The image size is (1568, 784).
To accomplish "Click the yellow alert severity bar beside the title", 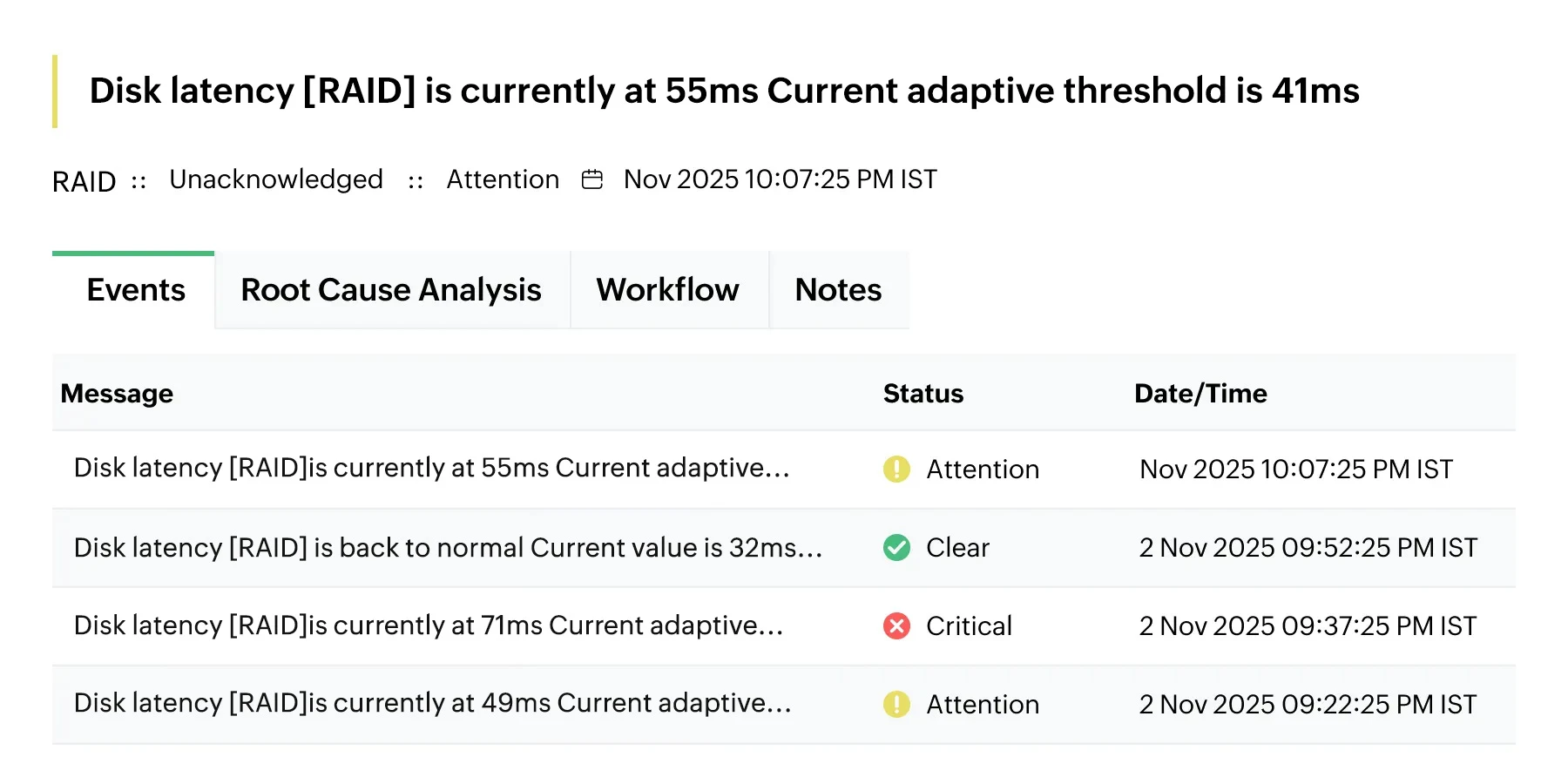I will pos(56,90).
